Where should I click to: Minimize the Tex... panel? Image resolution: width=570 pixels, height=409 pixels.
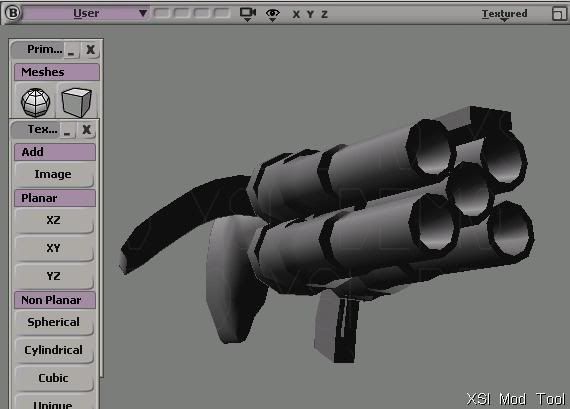tap(67, 130)
